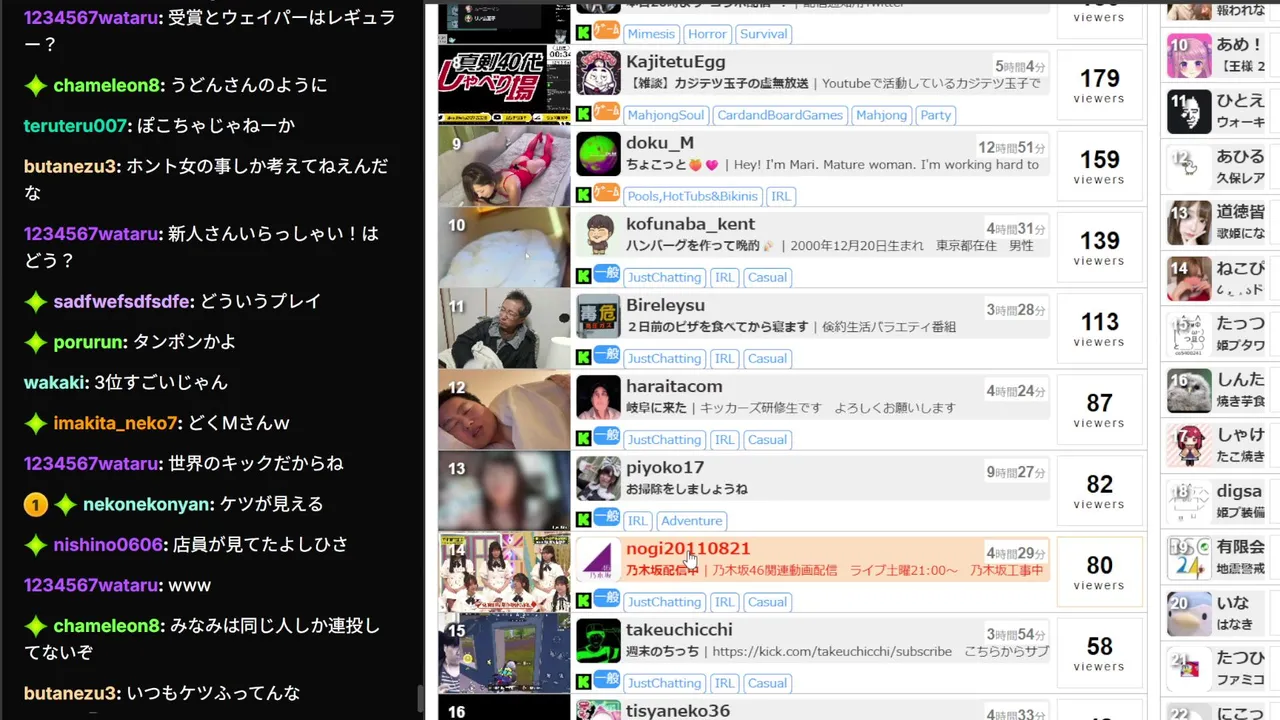Open the あめ！ avatar in the right sidebar
This screenshot has height=720, width=1280.
tap(1189, 56)
